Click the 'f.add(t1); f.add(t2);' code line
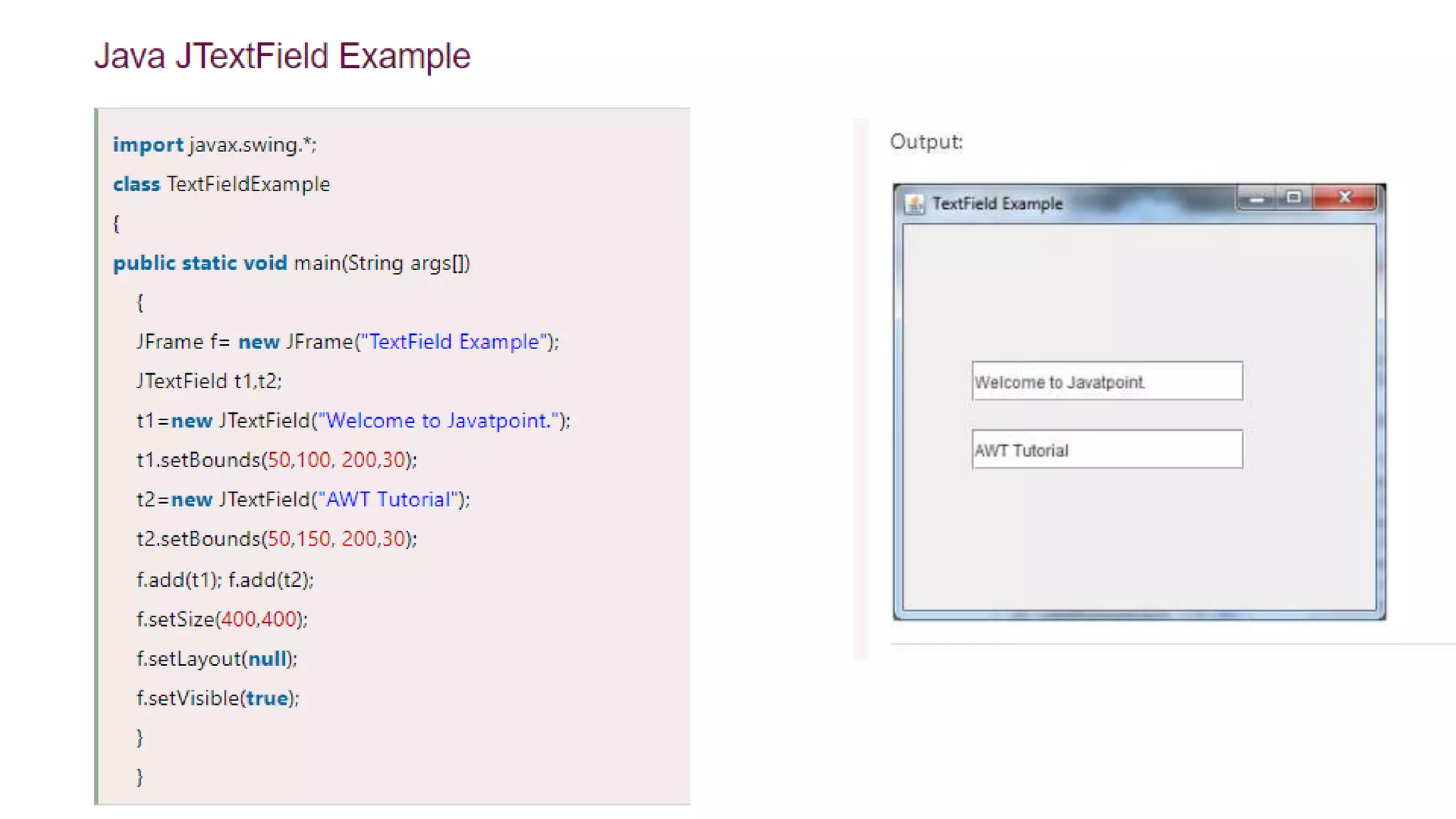1456x819 pixels. pos(225,580)
